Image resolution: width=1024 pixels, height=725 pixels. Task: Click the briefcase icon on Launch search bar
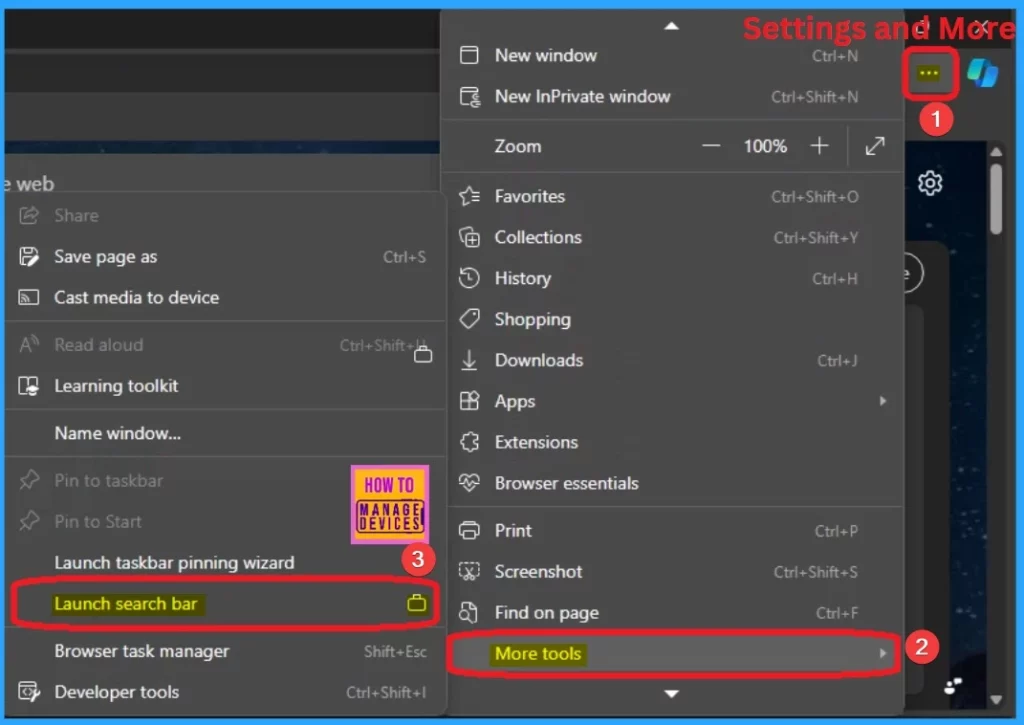tap(417, 603)
